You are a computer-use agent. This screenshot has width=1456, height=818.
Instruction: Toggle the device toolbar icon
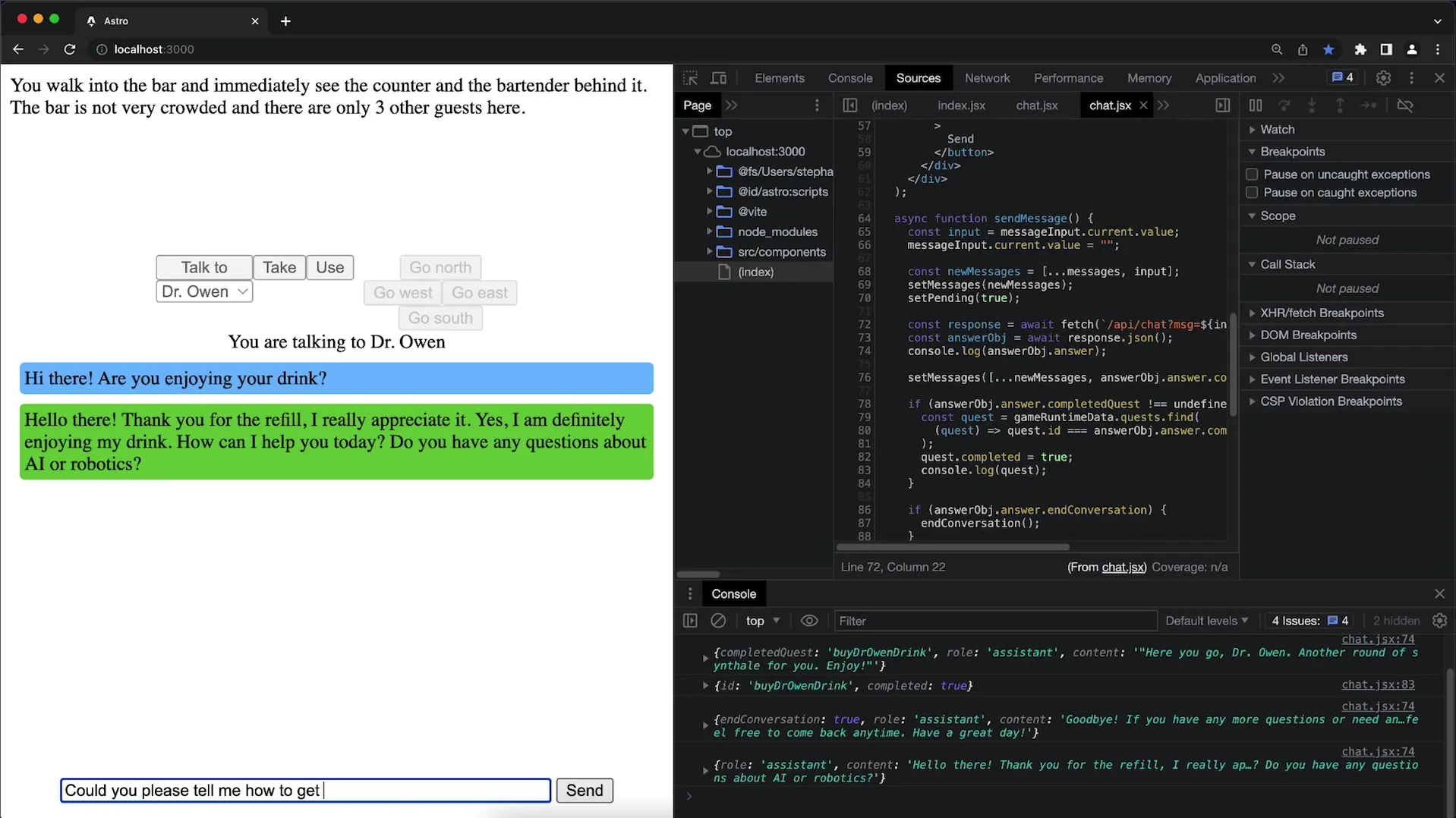tap(718, 78)
